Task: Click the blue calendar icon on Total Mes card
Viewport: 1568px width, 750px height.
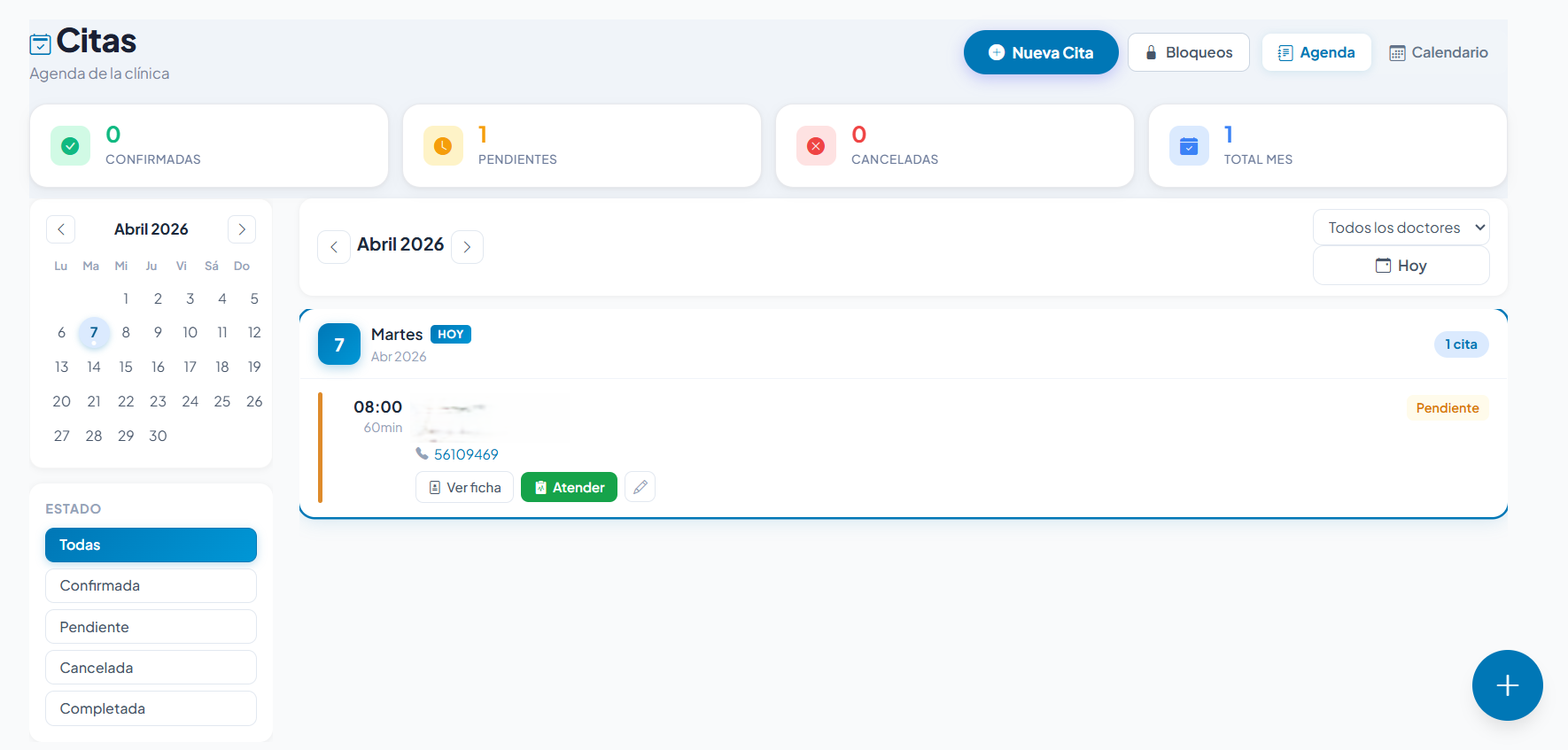Action: click(1189, 146)
